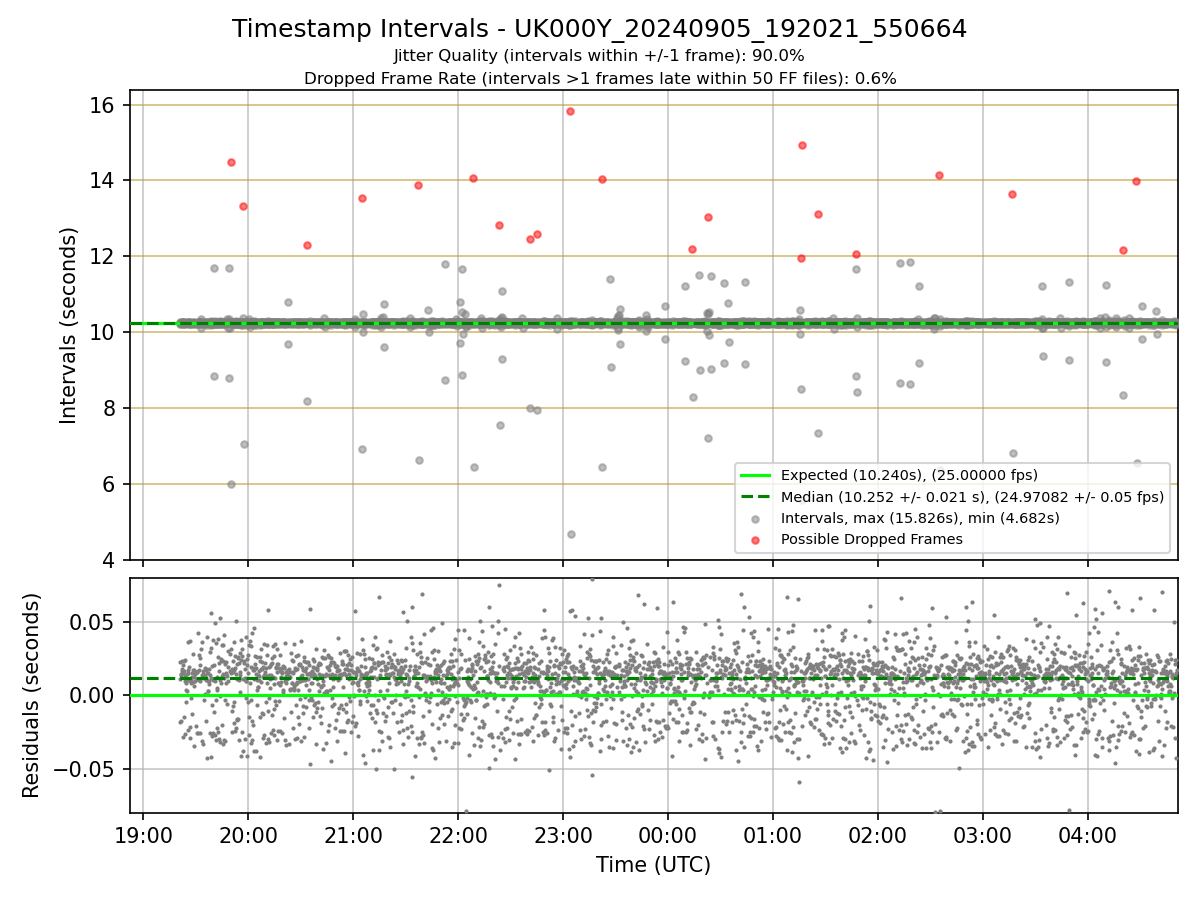Image resolution: width=1200 pixels, height=900 pixels.
Task: Click the 01:00 x-axis tick label
Action: point(773,836)
